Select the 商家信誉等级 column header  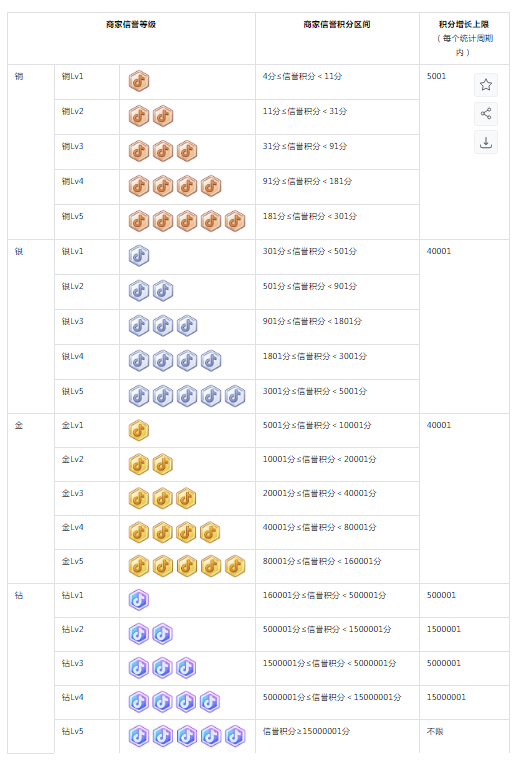[x=131, y=24]
